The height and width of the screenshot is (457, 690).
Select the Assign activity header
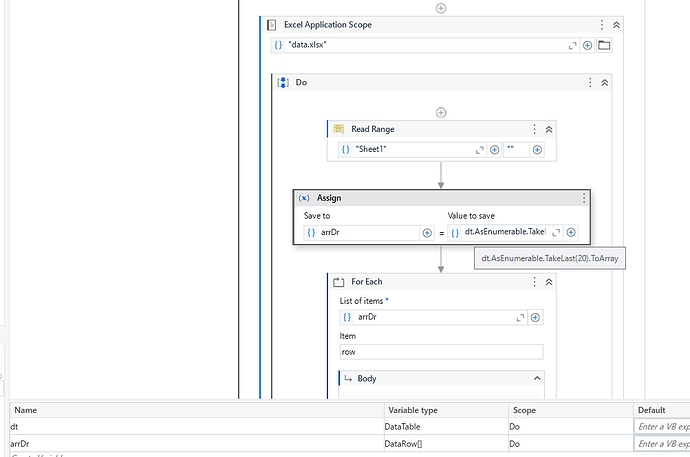tap(441, 198)
